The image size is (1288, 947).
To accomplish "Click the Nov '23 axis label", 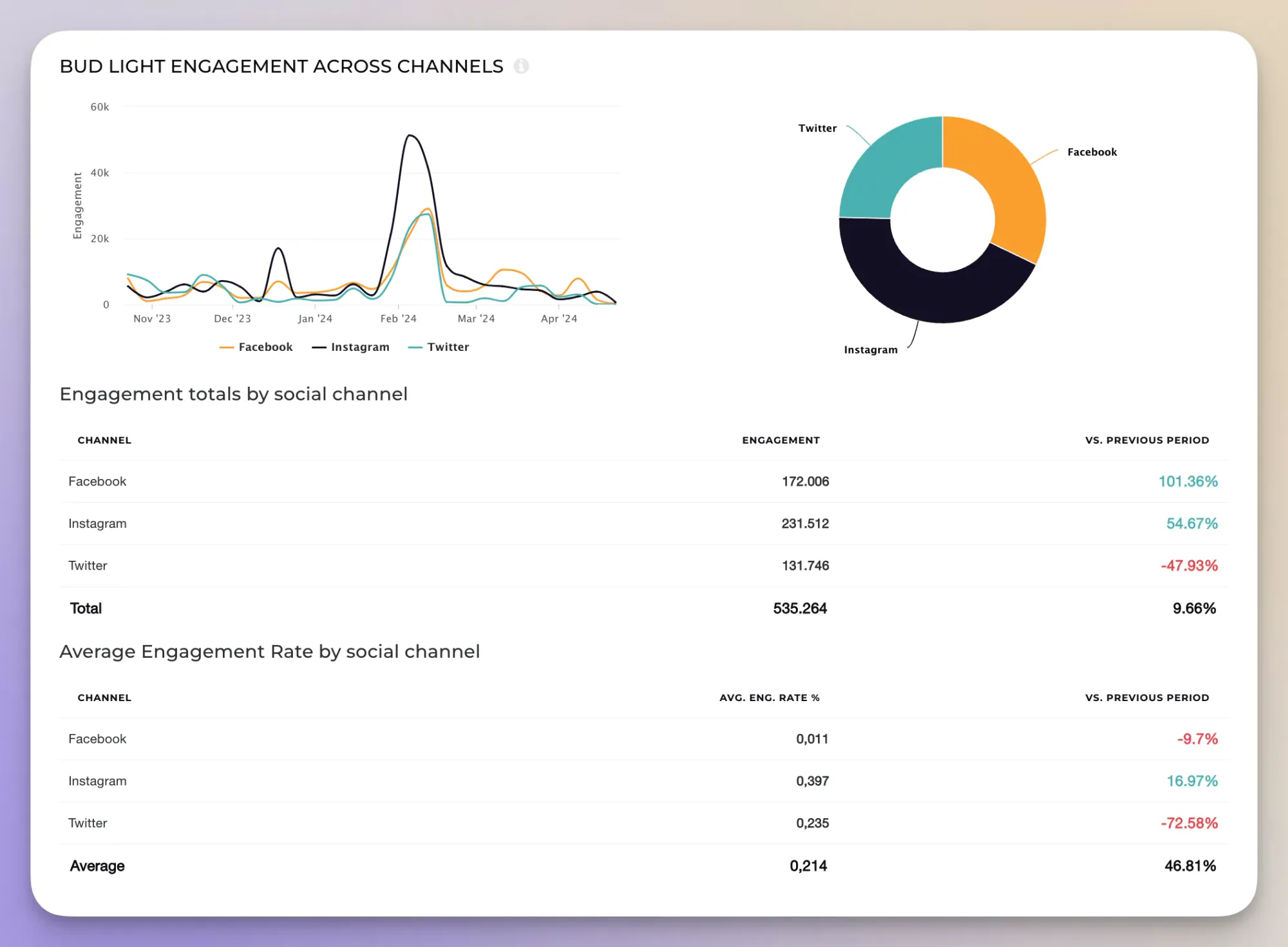I will point(152,319).
